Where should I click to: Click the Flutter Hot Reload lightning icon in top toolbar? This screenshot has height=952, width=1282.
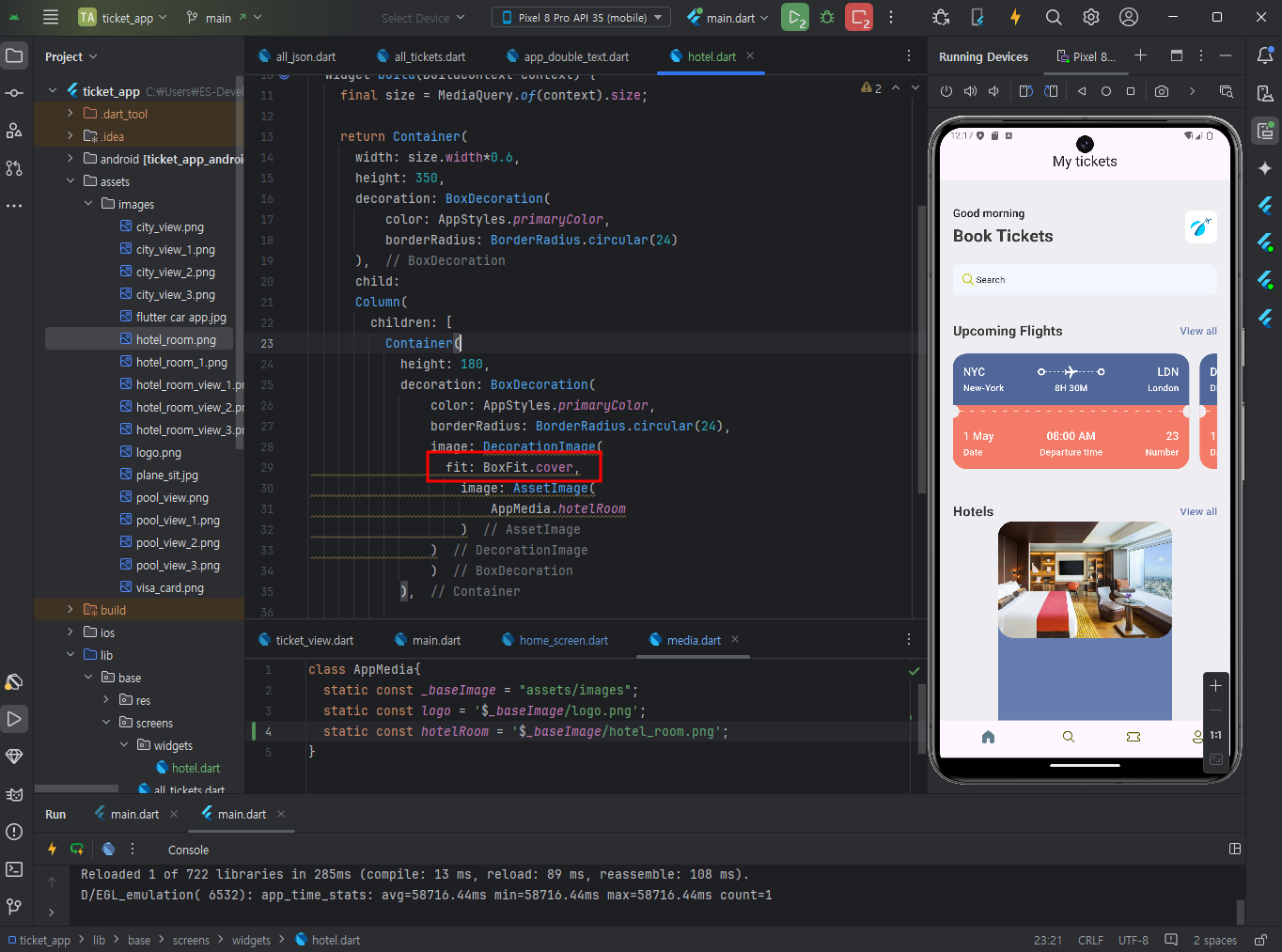click(x=1015, y=17)
